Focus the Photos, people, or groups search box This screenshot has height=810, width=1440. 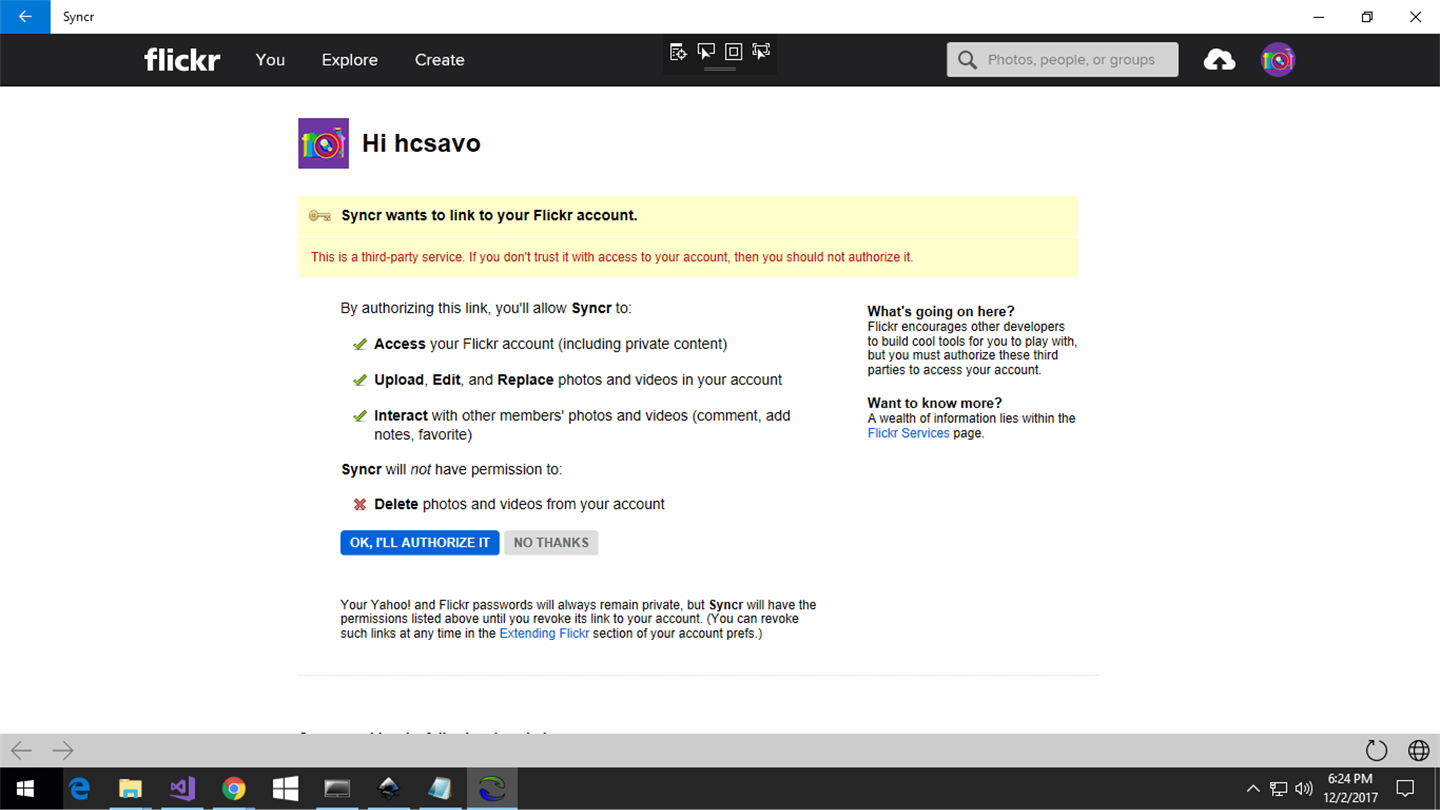point(1062,60)
